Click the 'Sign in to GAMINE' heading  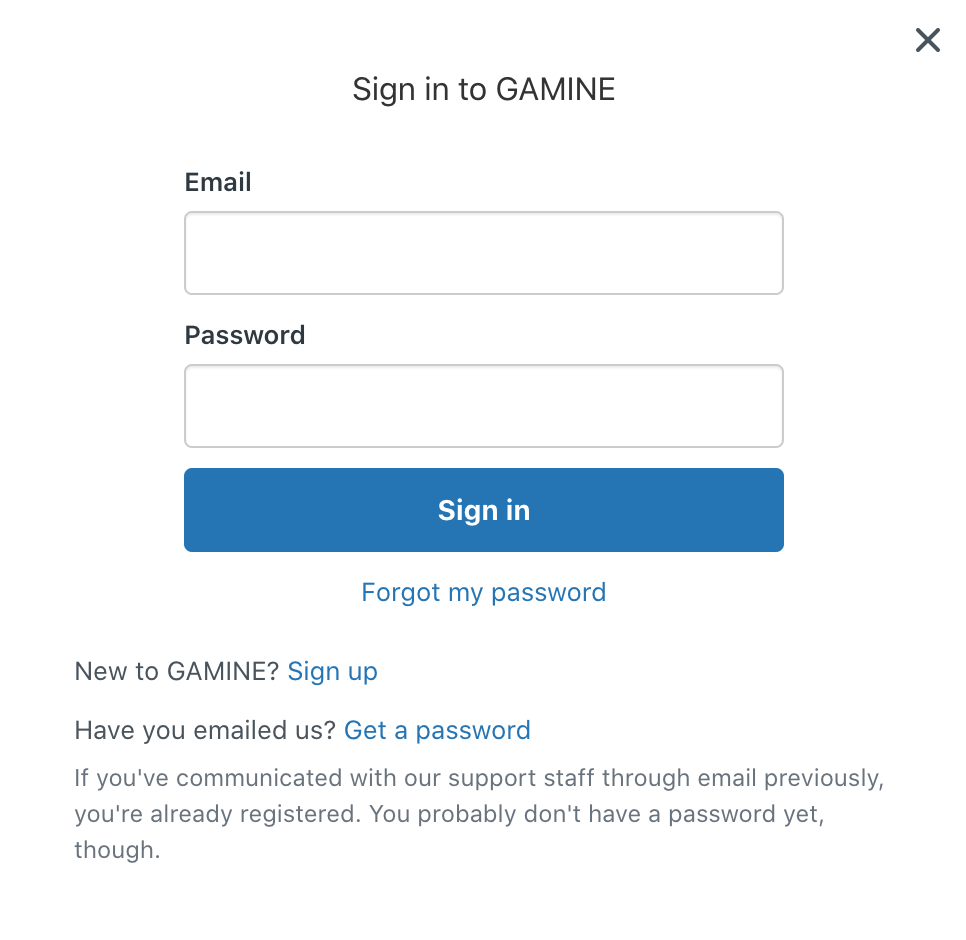click(x=483, y=90)
